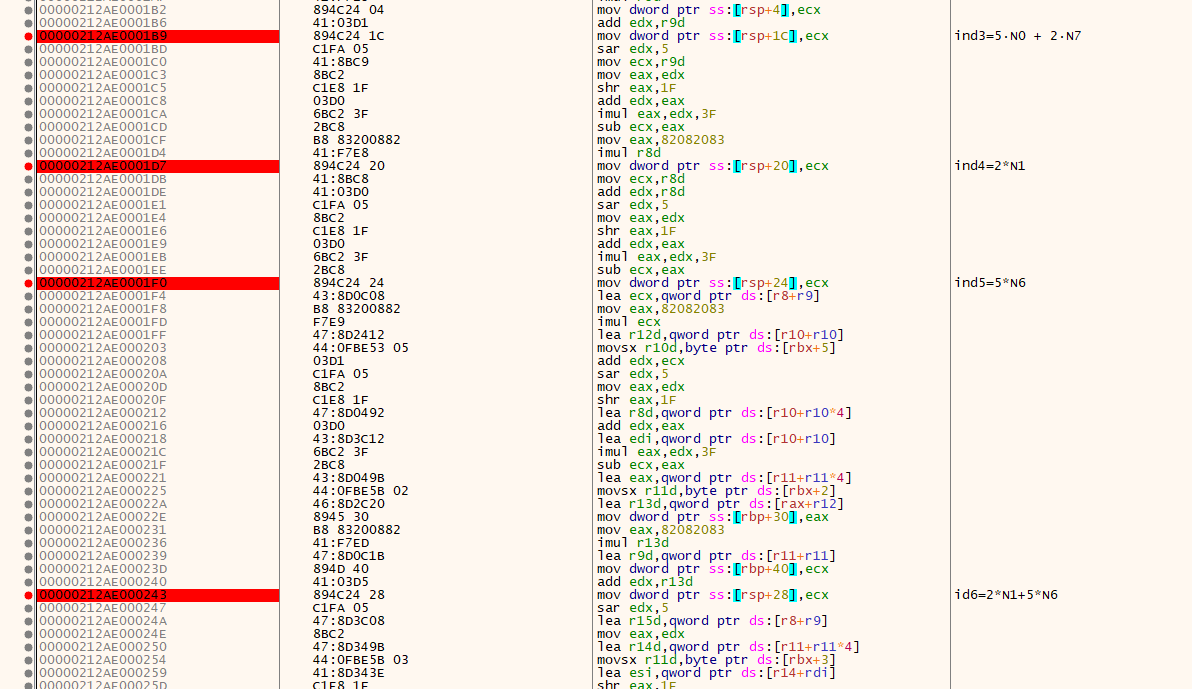Image resolution: width=1192 pixels, height=689 pixels.
Task: Select comment 'ind5=5*N6'
Action: (990, 283)
